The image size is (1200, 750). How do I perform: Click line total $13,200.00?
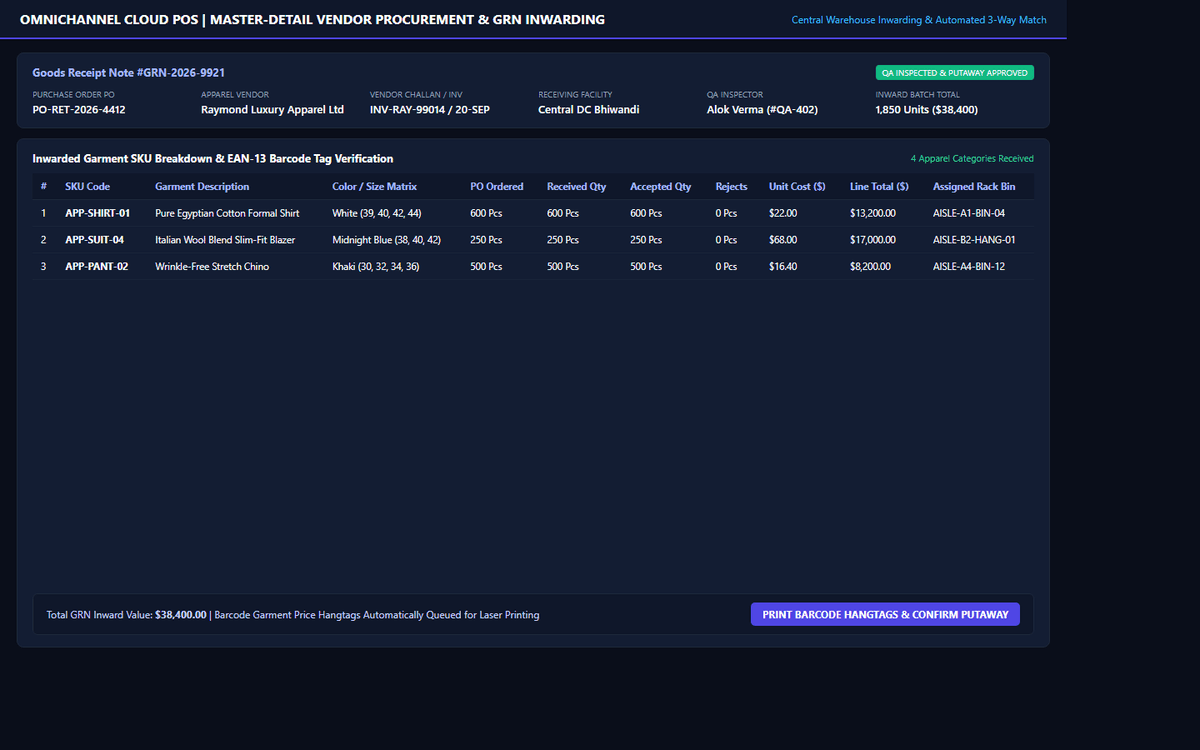(873, 213)
